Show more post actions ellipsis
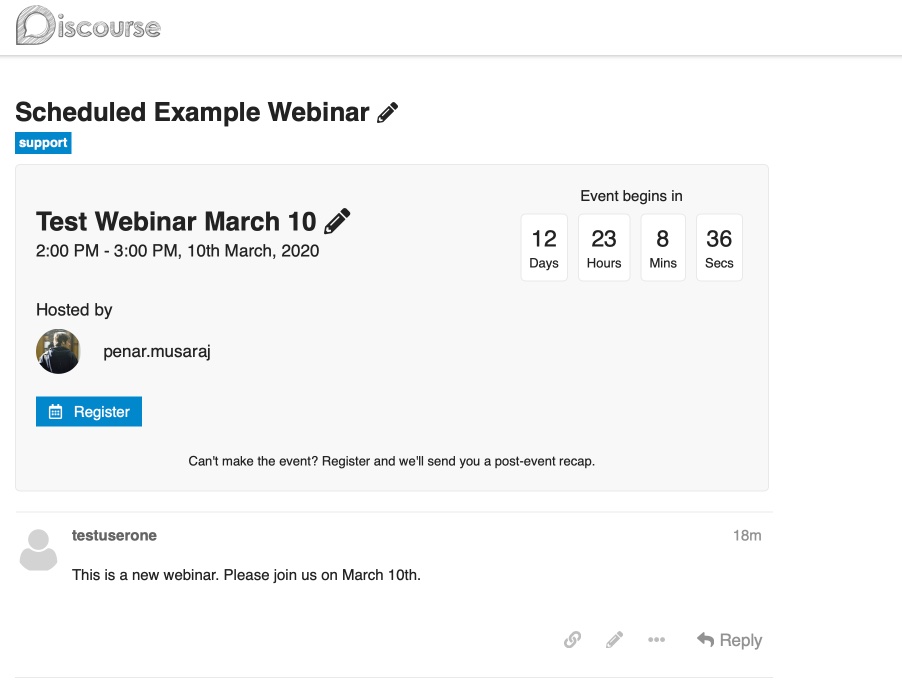902x699 pixels. click(x=656, y=640)
